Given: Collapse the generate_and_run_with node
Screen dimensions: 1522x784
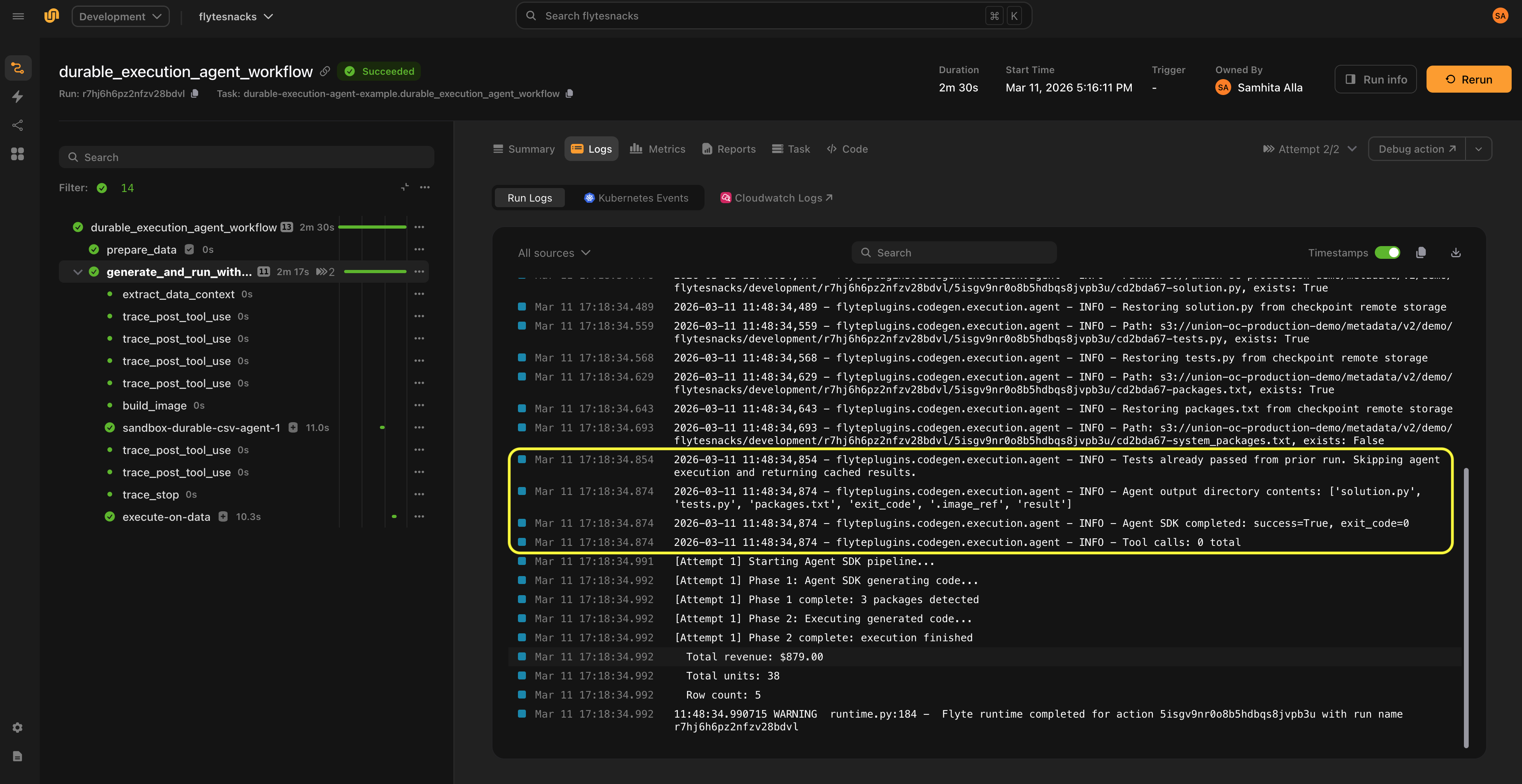Looking at the screenshot, I should tap(78, 272).
